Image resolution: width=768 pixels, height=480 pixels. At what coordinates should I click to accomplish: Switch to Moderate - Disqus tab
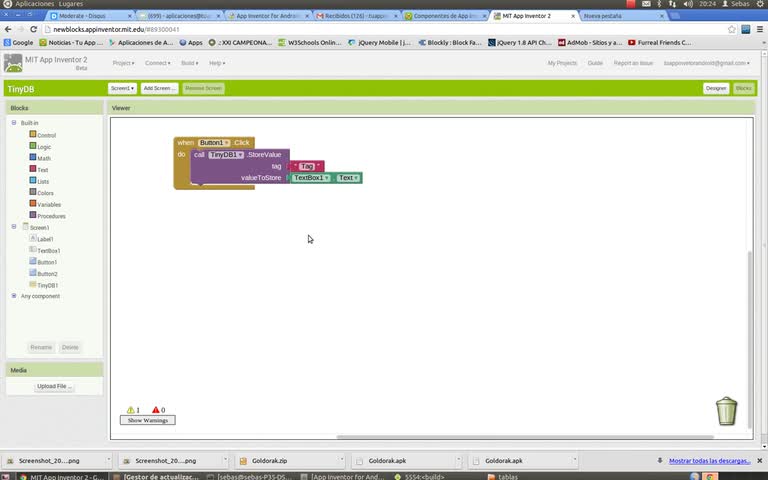pyautogui.click(x=91, y=16)
